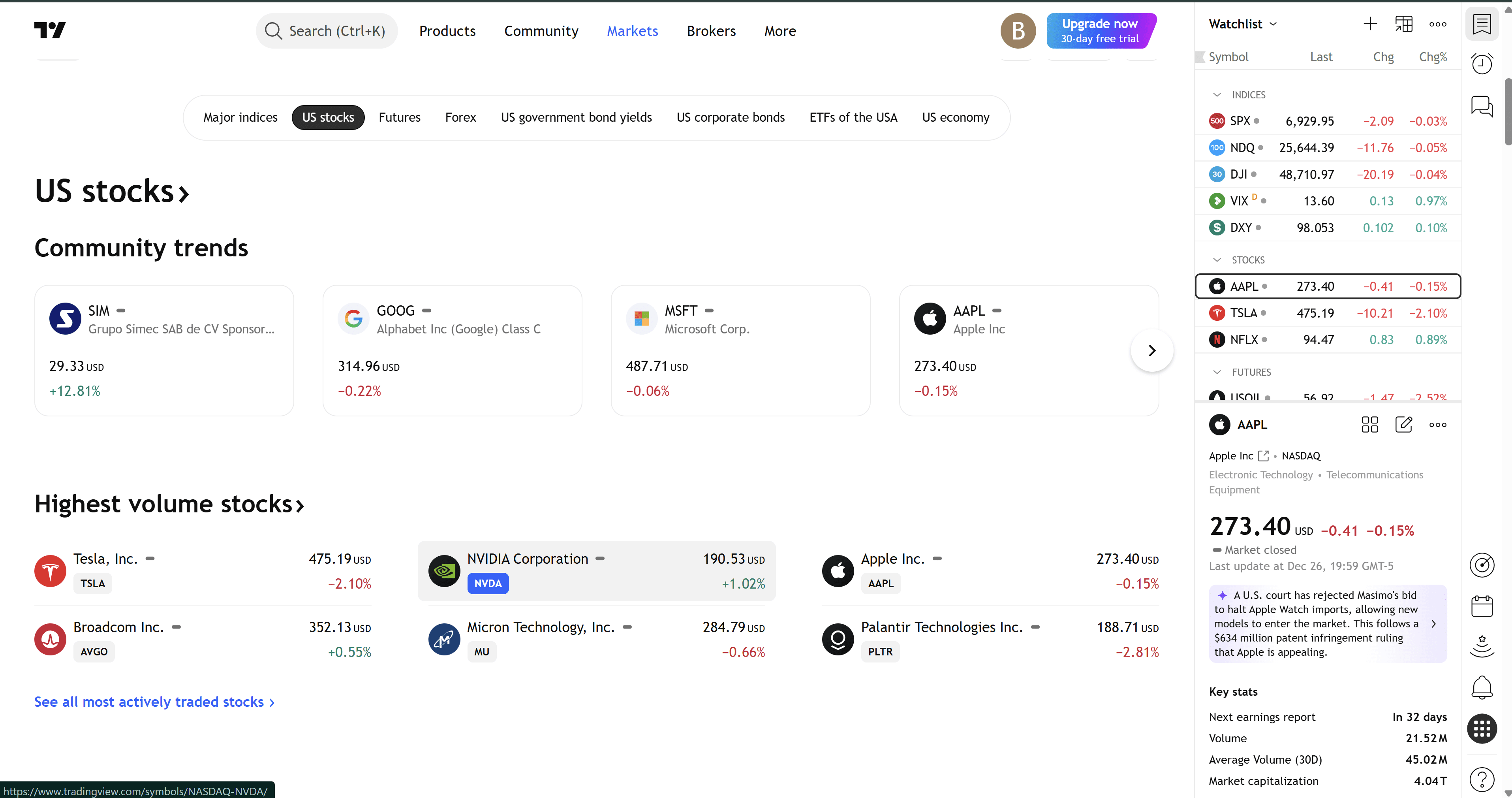Open the Alerts clock icon in sidebar
Screen dimensions: 1512x798
1482,64
